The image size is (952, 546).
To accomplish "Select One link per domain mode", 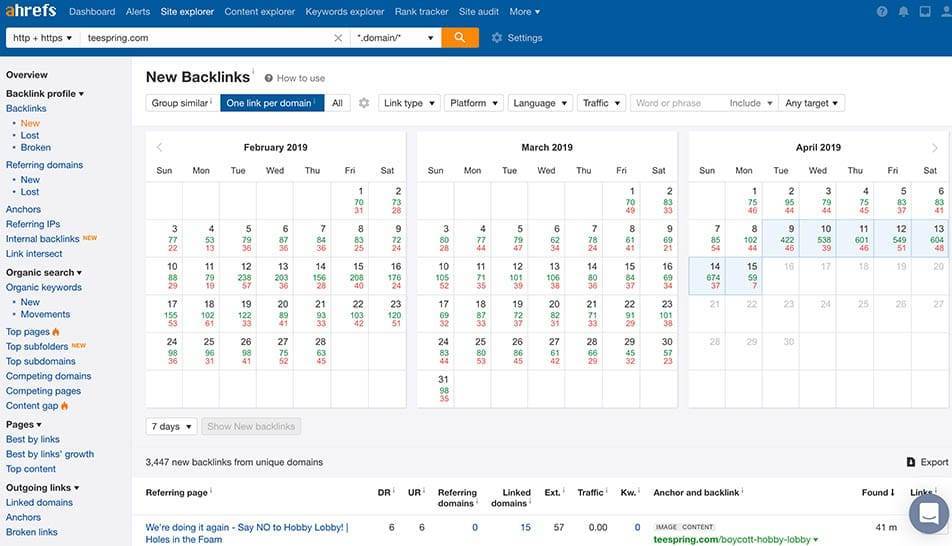I will [x=271, y=103].
